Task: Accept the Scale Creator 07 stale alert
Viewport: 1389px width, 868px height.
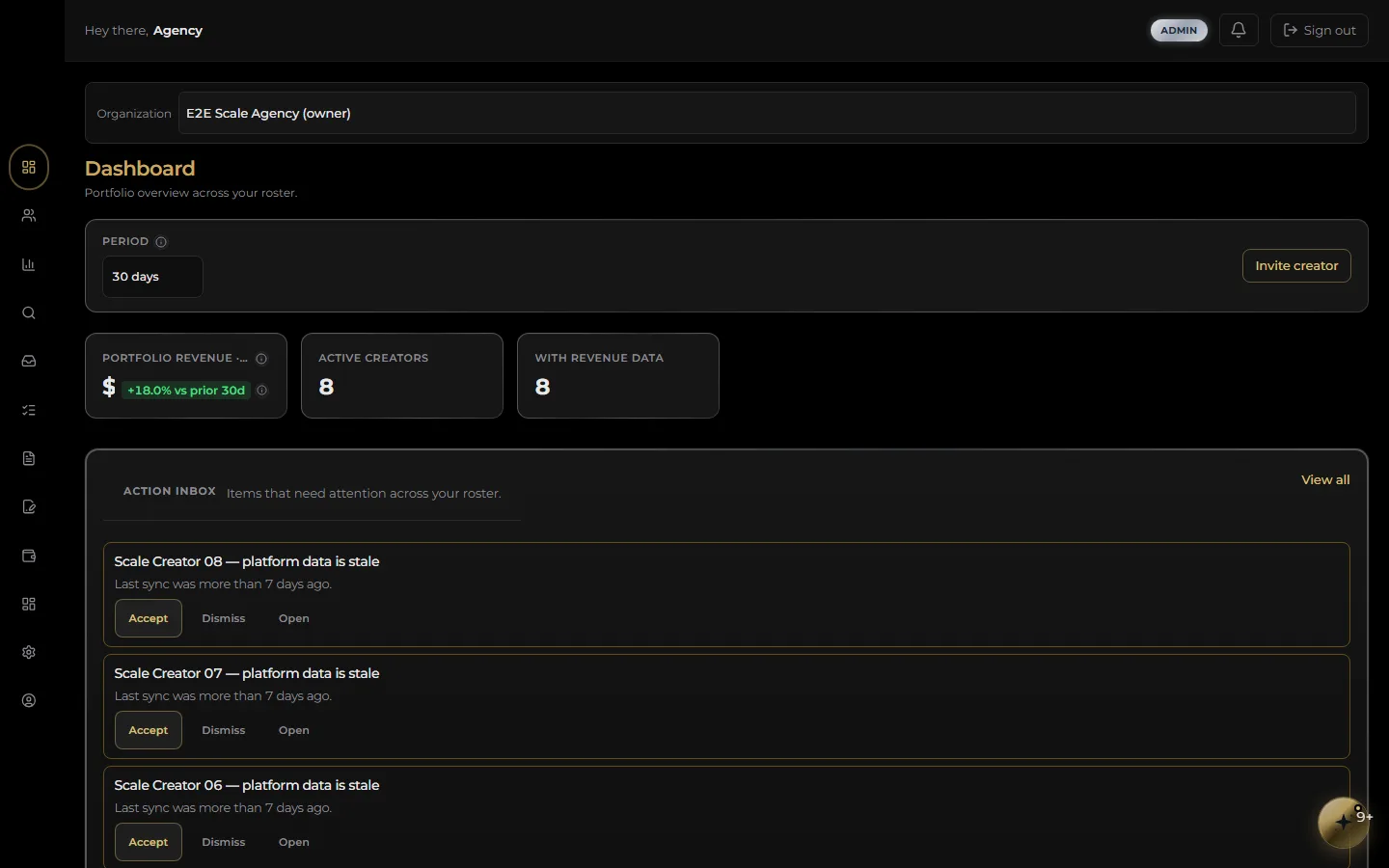Action: click(x=149, y=730)
